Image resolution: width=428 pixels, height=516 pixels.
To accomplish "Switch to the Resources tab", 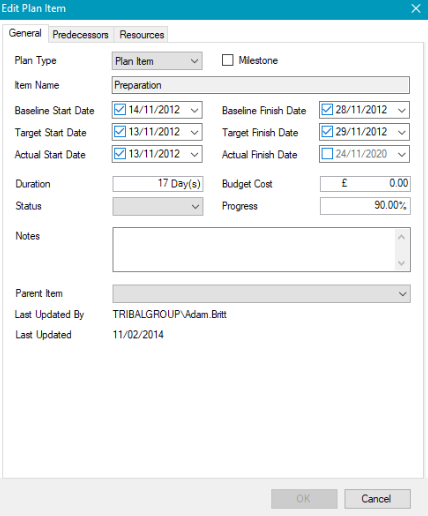I will (x=142, y=35).
